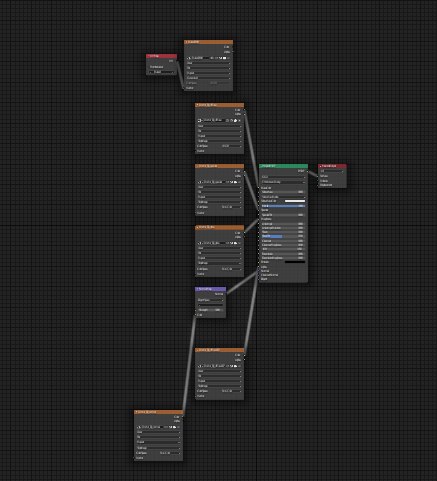Open UV map selector dropdown in UV Map node

point(162,72)
